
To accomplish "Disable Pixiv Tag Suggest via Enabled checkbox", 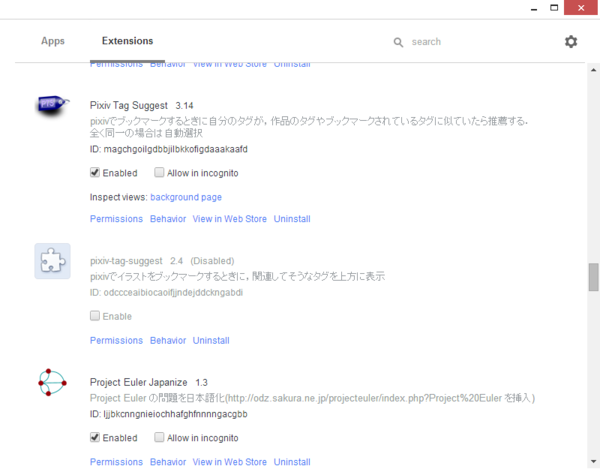I will tap(95, 173).
